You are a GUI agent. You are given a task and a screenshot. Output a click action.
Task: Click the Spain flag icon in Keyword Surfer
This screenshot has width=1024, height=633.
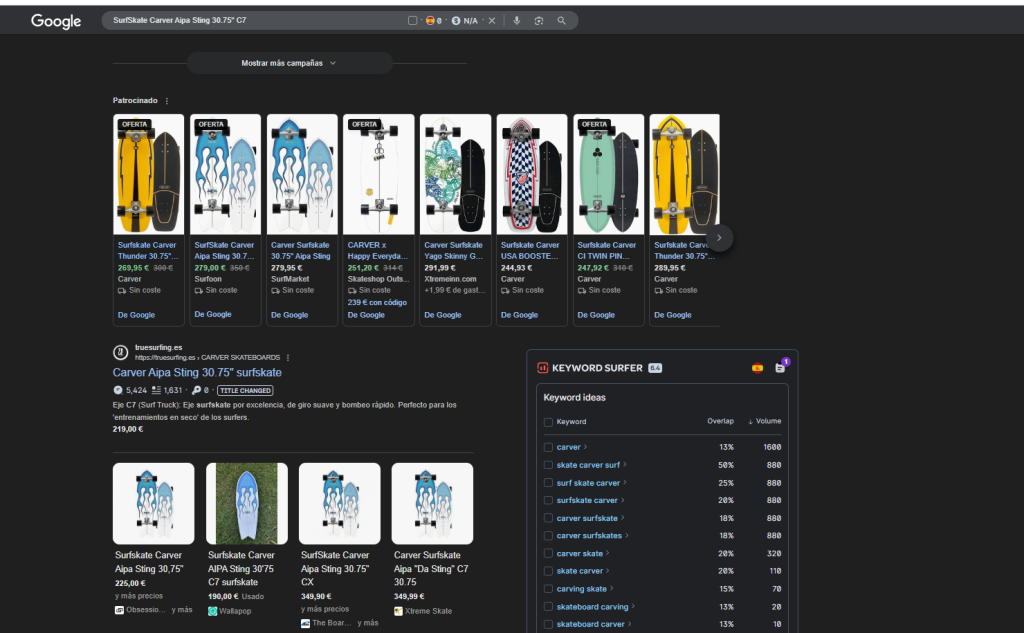[757, 368]
